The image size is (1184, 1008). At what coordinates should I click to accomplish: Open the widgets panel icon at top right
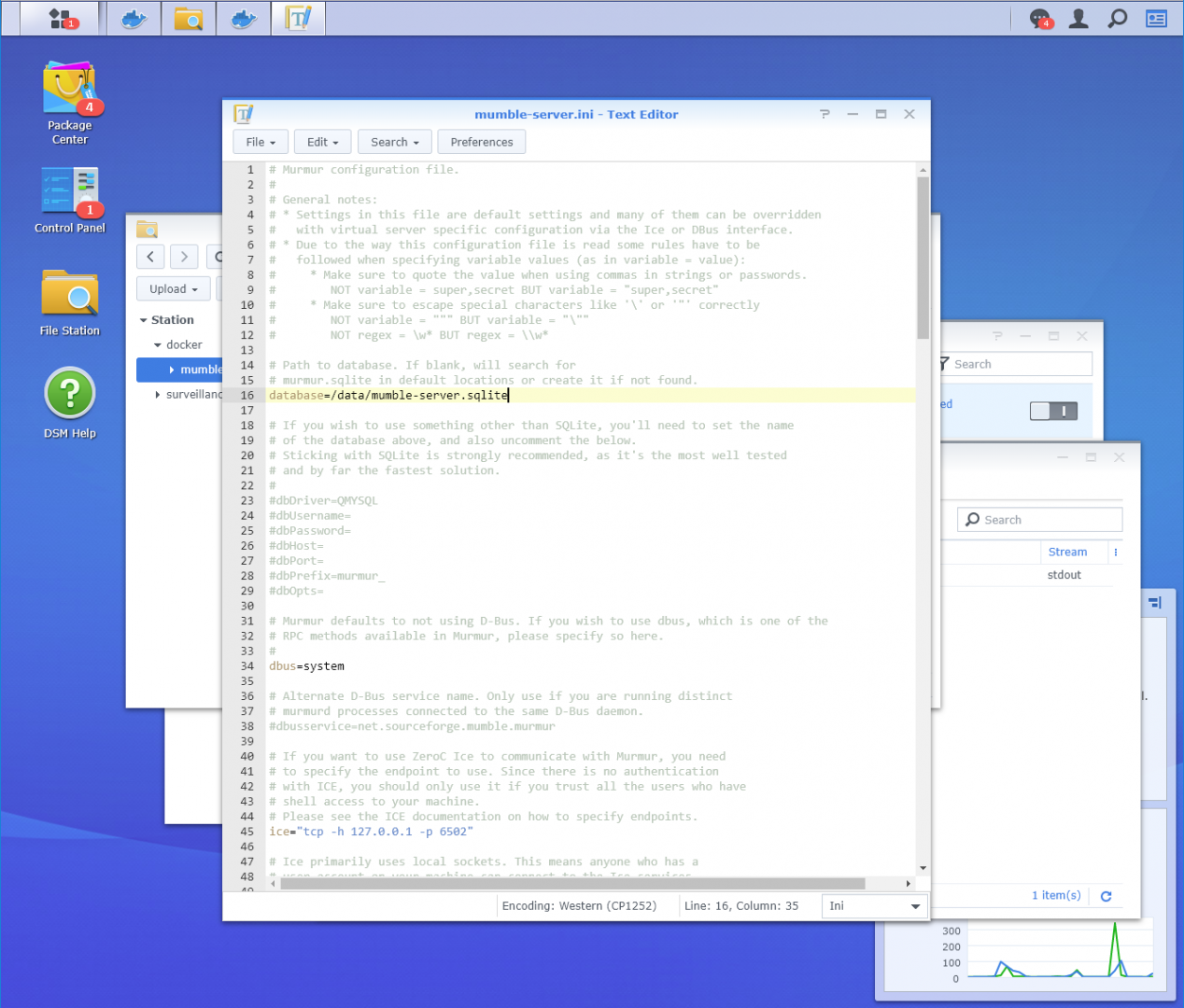tap(1155, 18)
